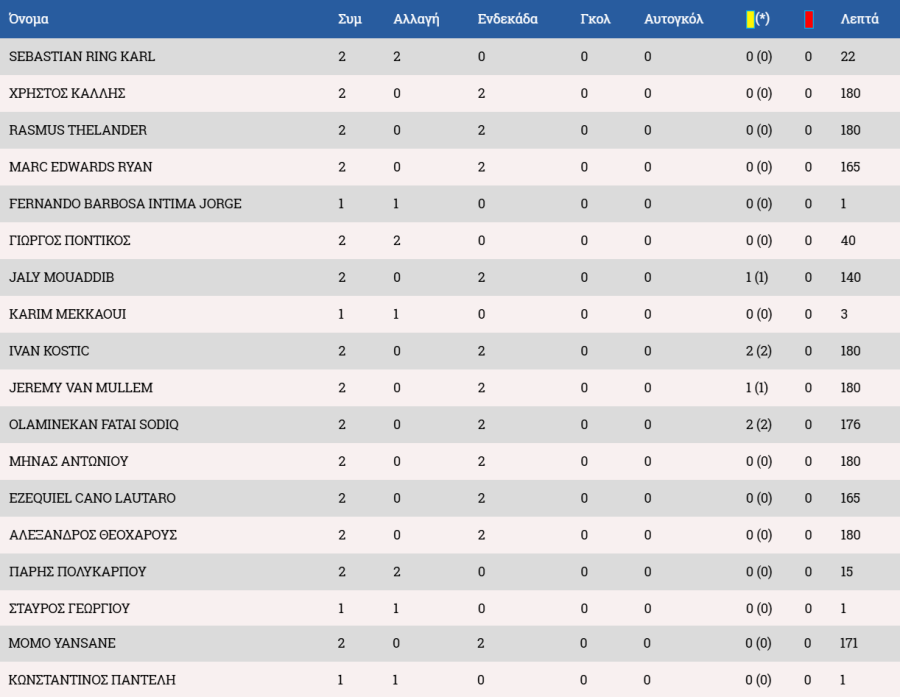
Task: Click JALY MOUADDIB name
Action: pyautogui.click(x=61, y=277)
